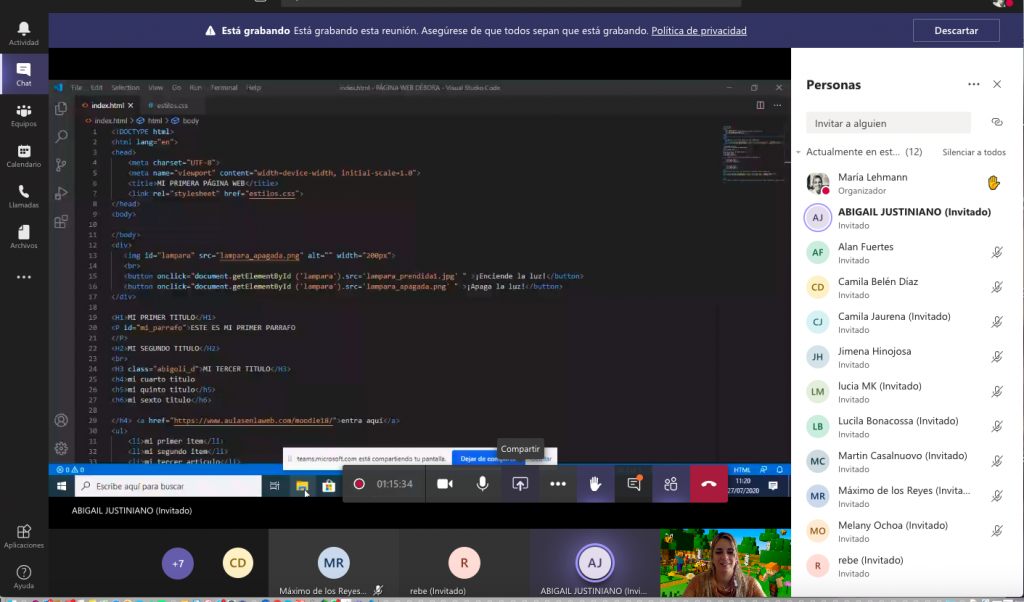Image resolution: width=1024 pixels, height=602 pixels.
Task: Mute participant Alan Fuertes
Action: (x=996, y=251)
